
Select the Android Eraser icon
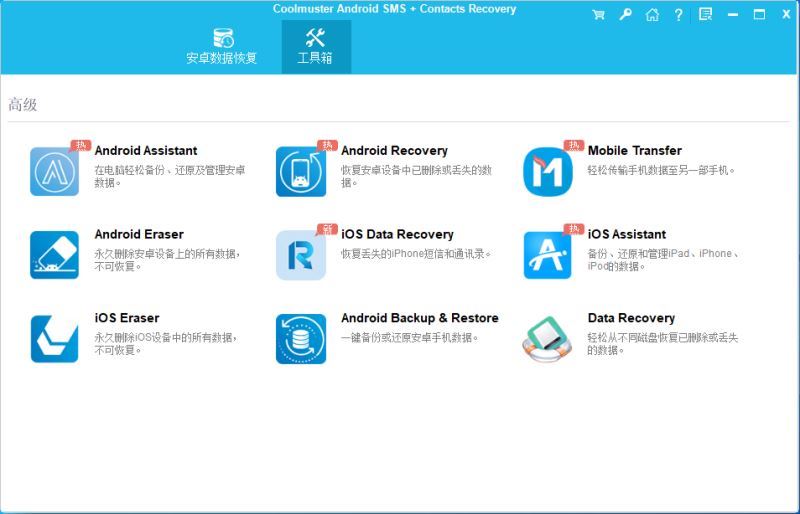click(x=55, y=255)
